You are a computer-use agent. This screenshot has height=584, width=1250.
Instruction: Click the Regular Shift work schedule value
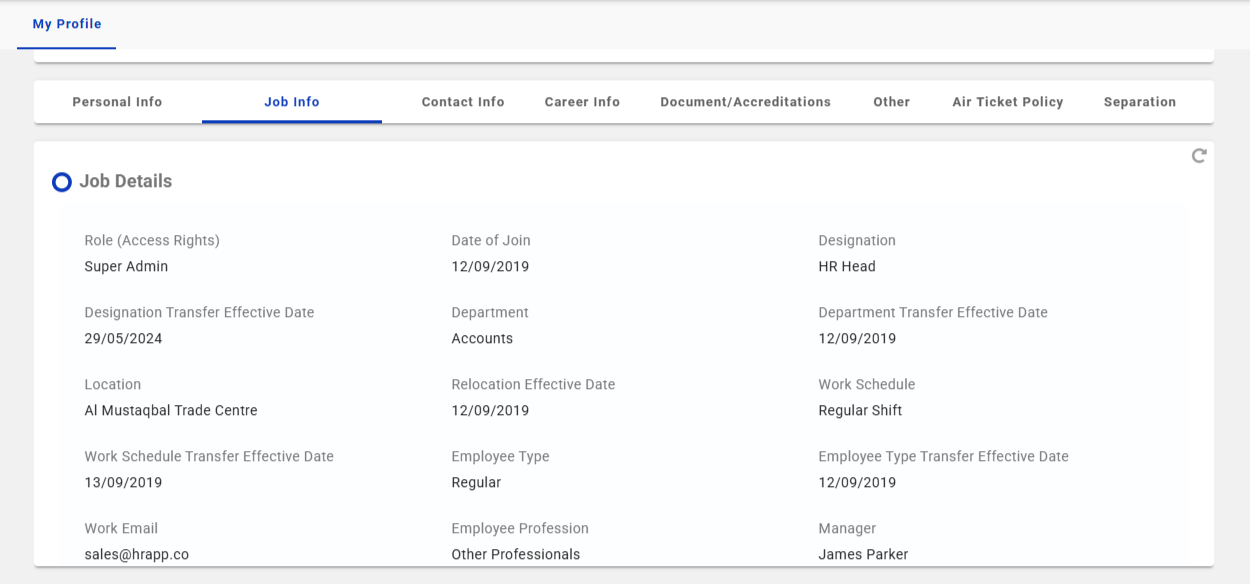pos(860,411)
